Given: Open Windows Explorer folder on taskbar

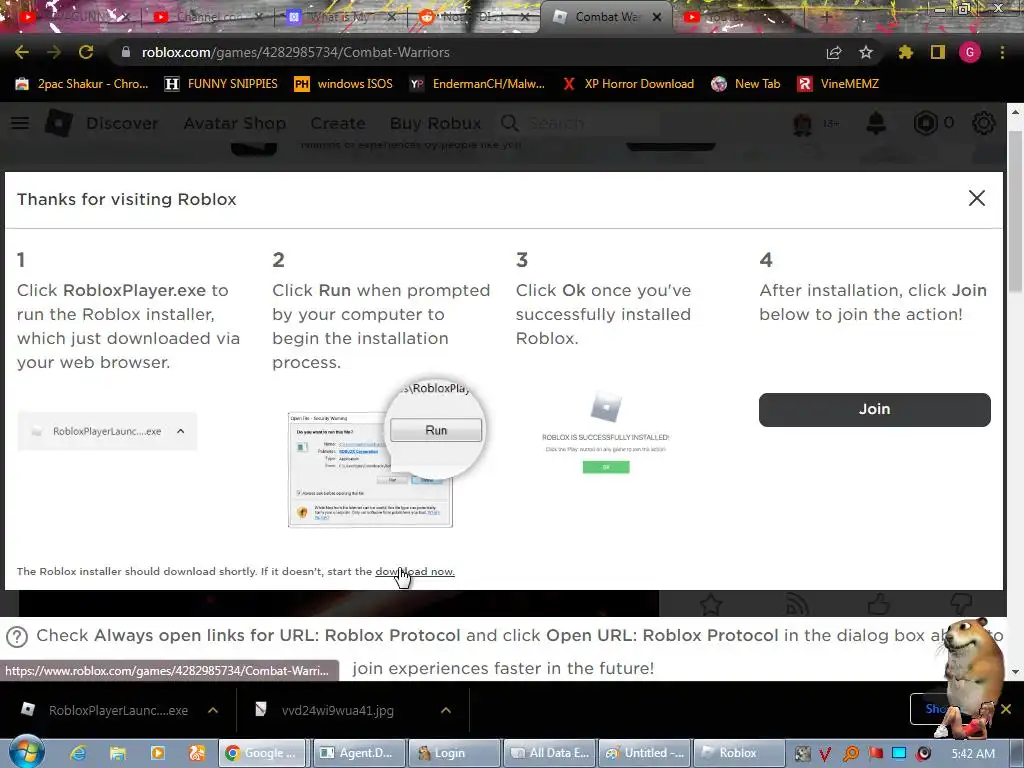Looking at the screenshot, I should click(x=118, y=753).
